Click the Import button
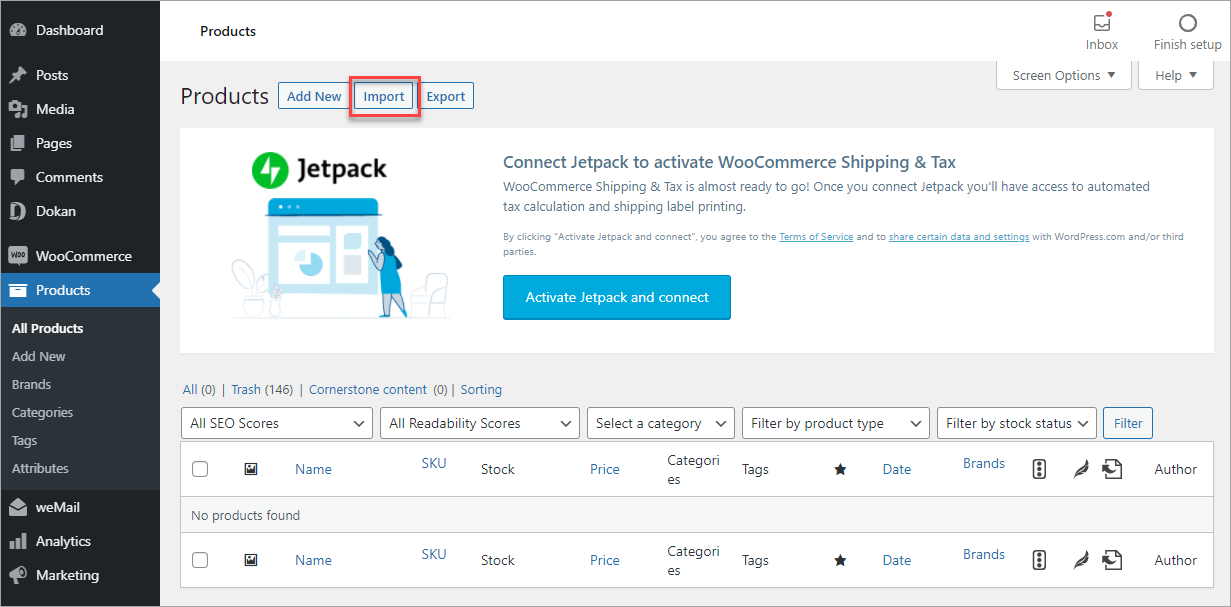The height and width of the screenshot is (607, 1231). (x=384, y=96)
